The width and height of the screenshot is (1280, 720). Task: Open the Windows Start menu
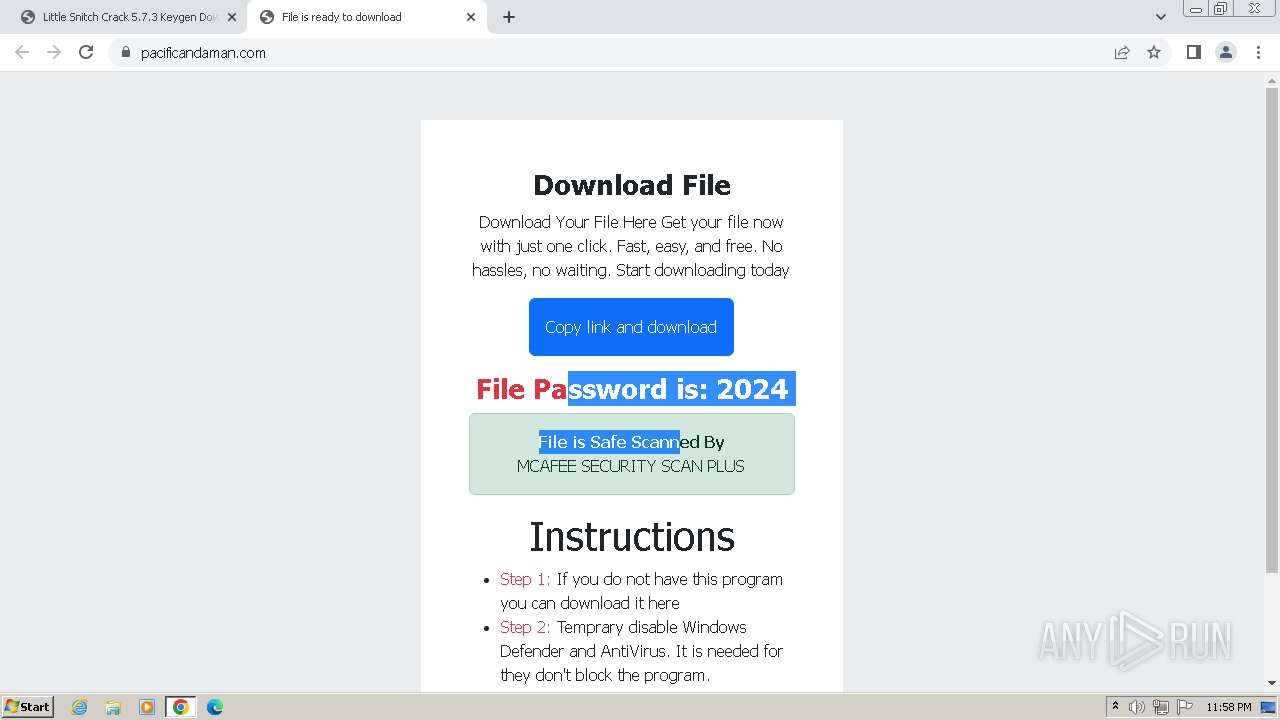(x=27, y=706)
